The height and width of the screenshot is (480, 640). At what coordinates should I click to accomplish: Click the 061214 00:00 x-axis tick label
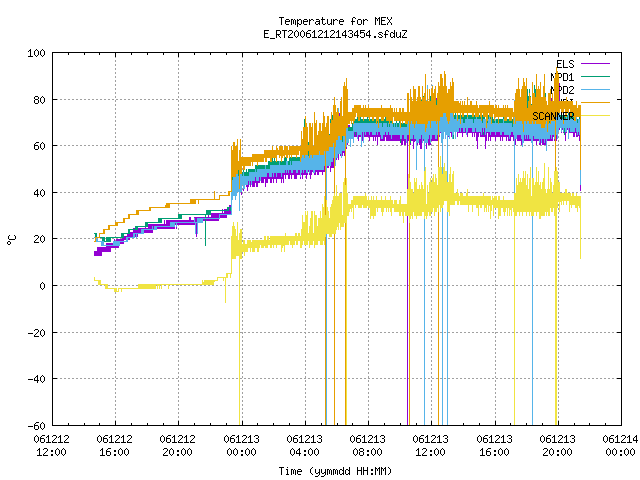pos(620,446)
